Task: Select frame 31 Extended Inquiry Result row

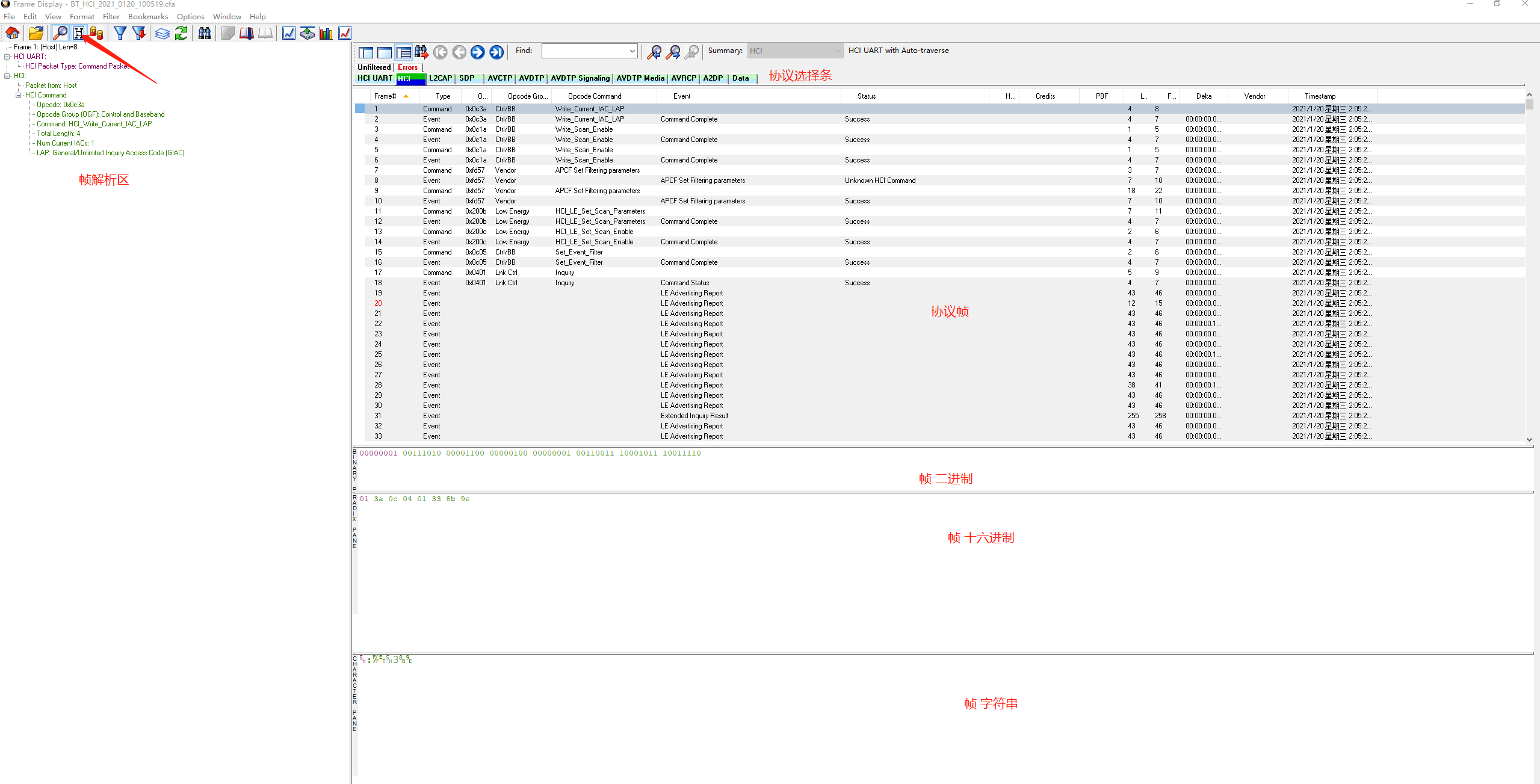Action: pos(694,416)
